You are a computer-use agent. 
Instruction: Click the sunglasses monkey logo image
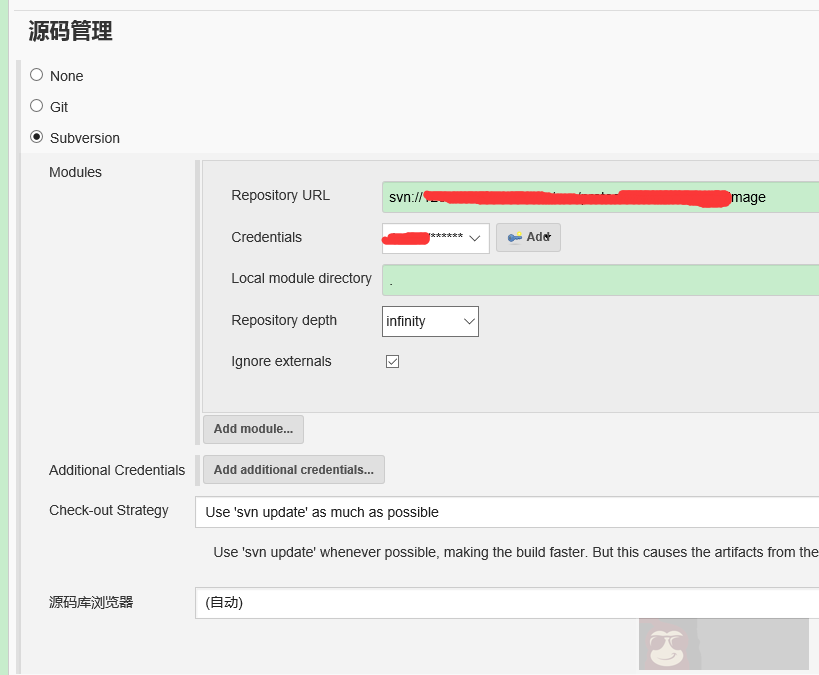coord(668,645)
